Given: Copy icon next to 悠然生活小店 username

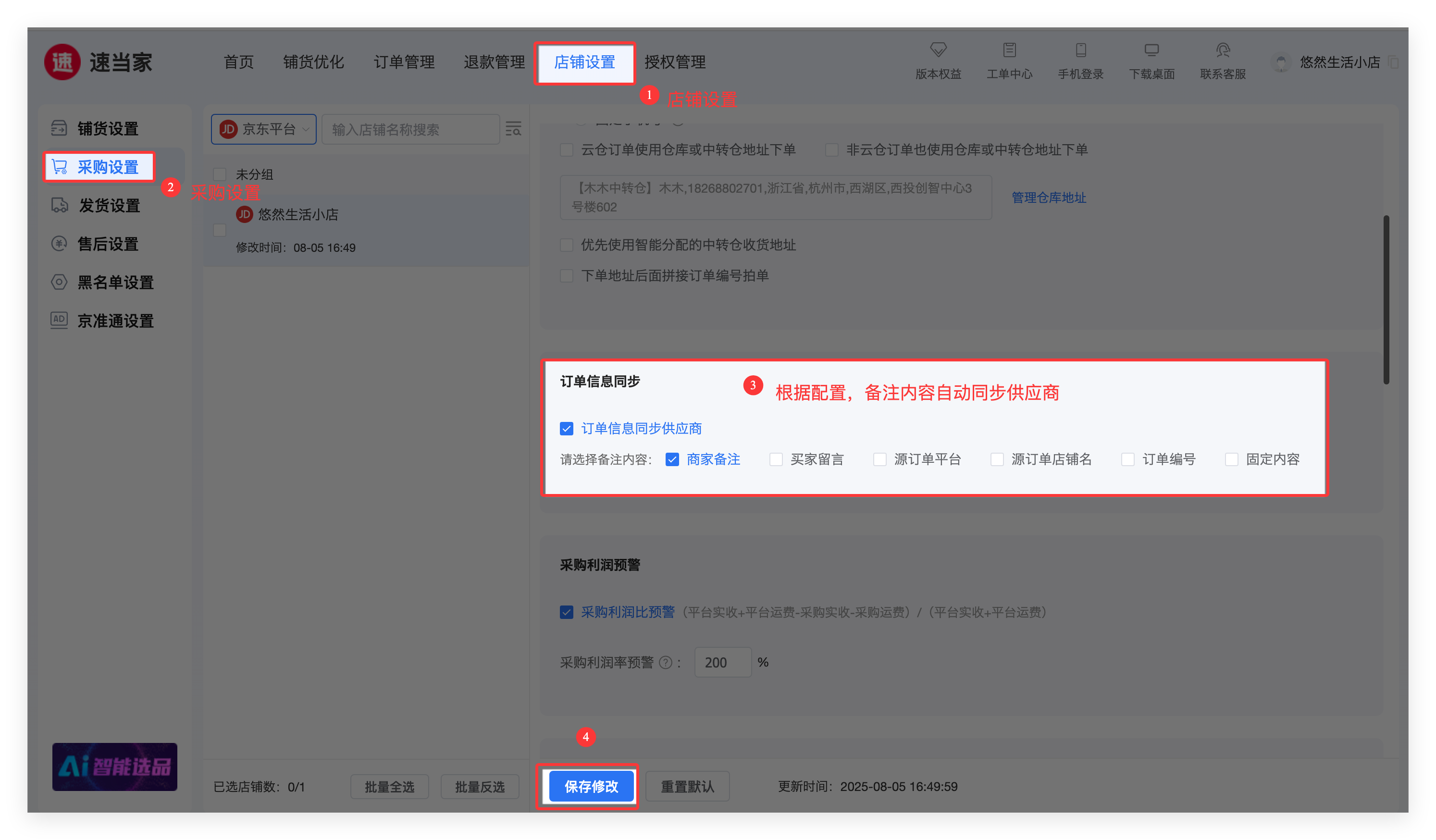Looking at the screenshot, I should click(1393, 62).
